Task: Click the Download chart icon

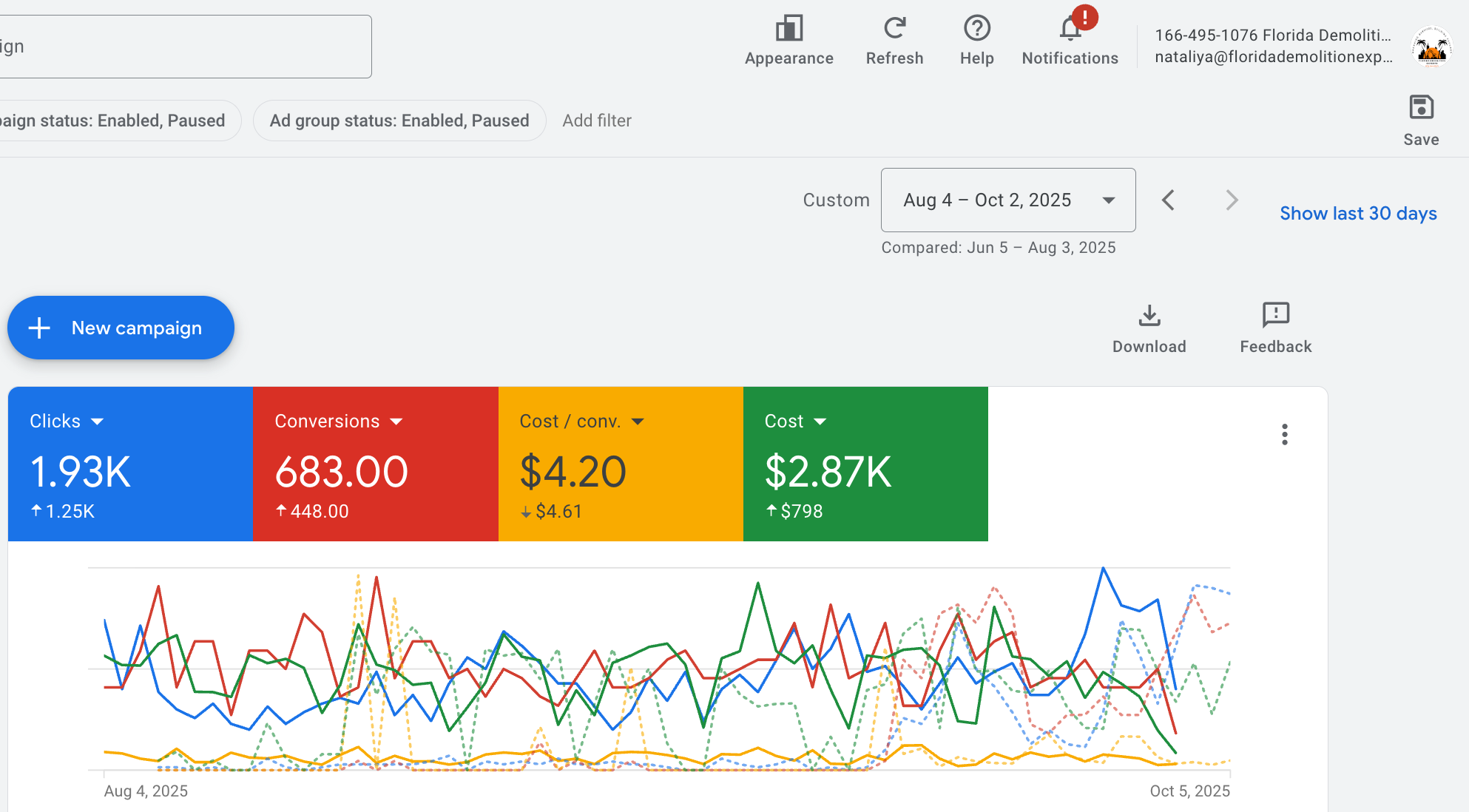Action: pos(1149,316)
